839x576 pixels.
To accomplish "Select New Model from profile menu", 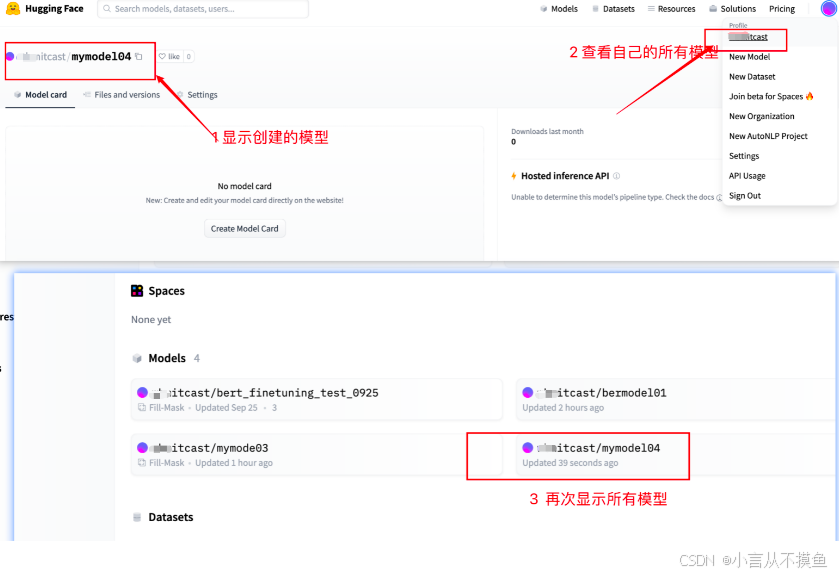I will pyautogui.click(x=749, y=57).
